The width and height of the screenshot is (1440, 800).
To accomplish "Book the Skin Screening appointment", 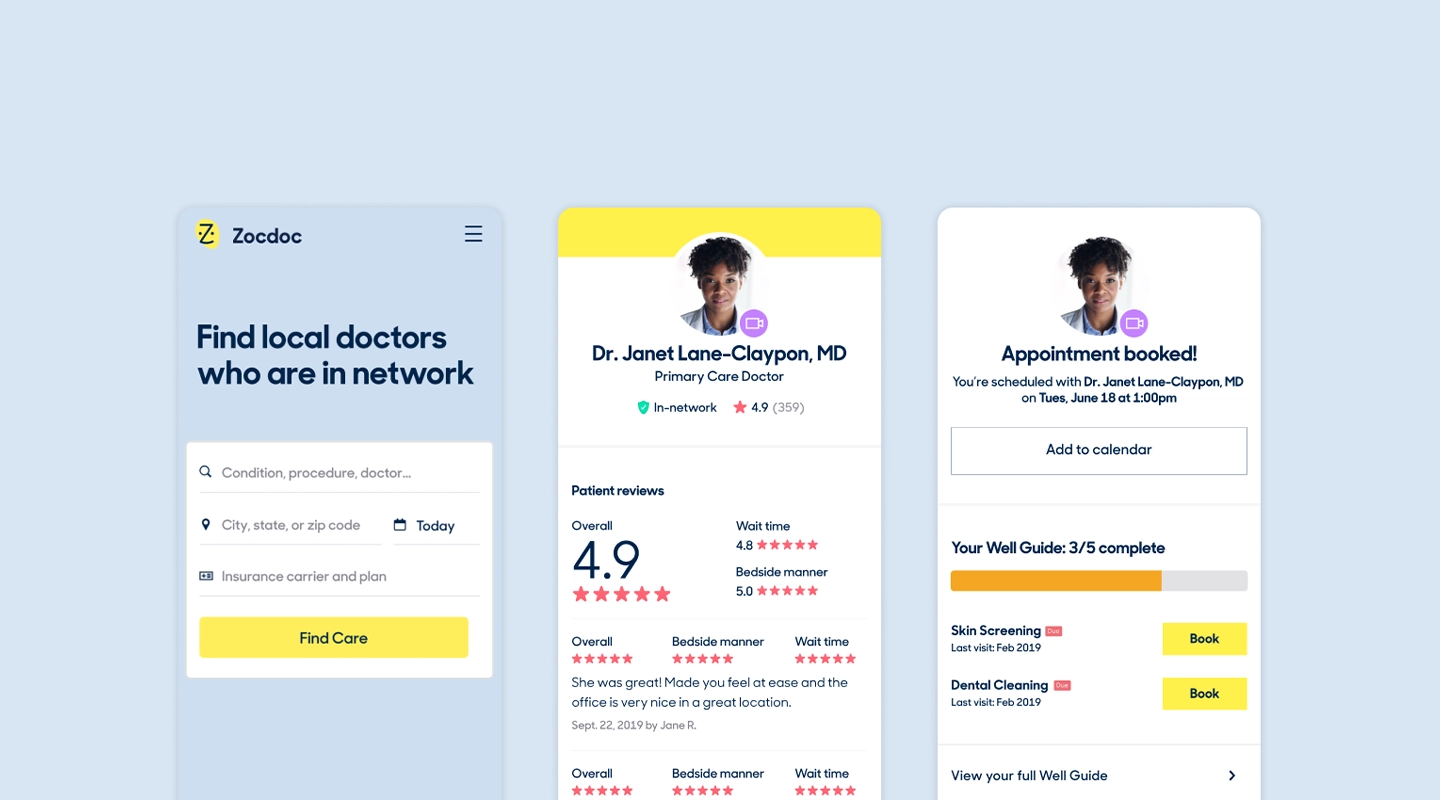I will 1204,639.
